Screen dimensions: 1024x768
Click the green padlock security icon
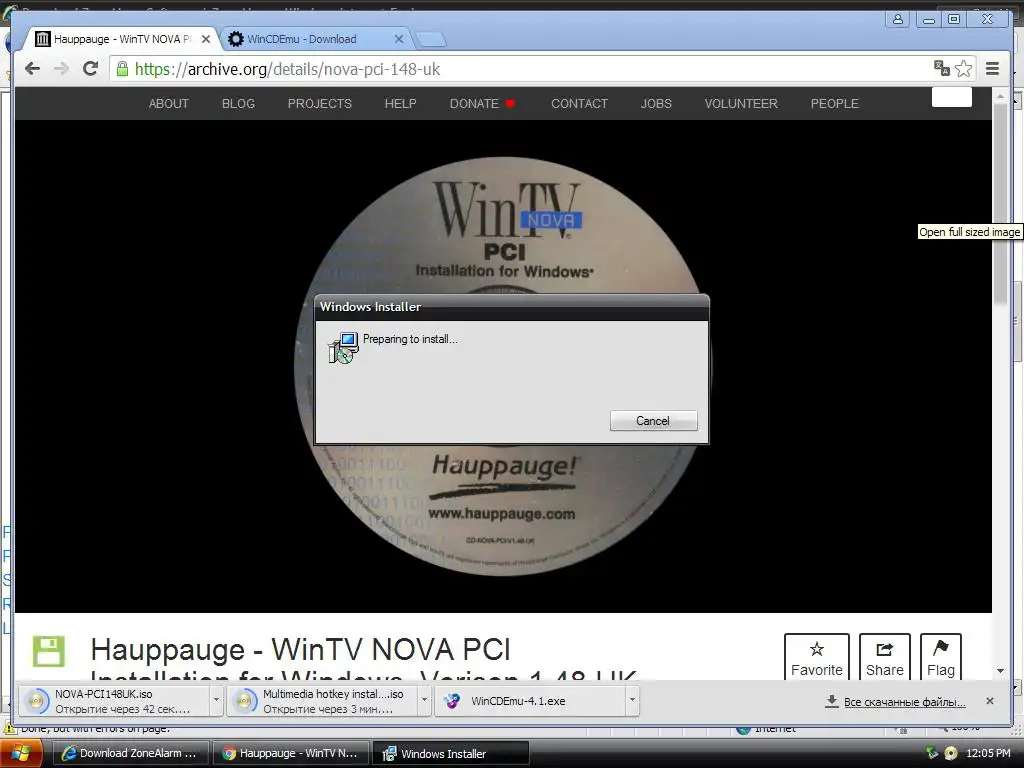(122, 69)
